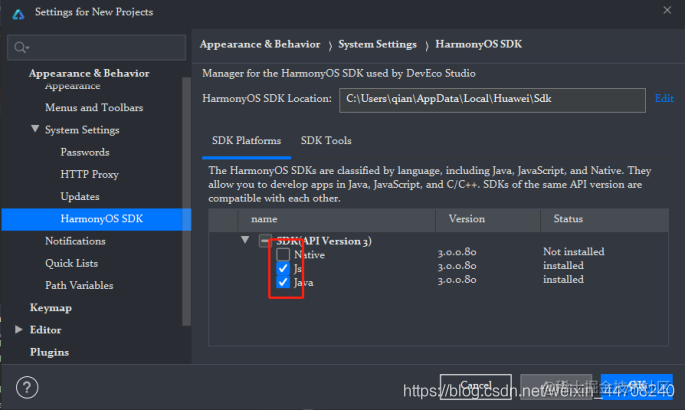Select the System Settings item
685x410 pixels.
82,130
